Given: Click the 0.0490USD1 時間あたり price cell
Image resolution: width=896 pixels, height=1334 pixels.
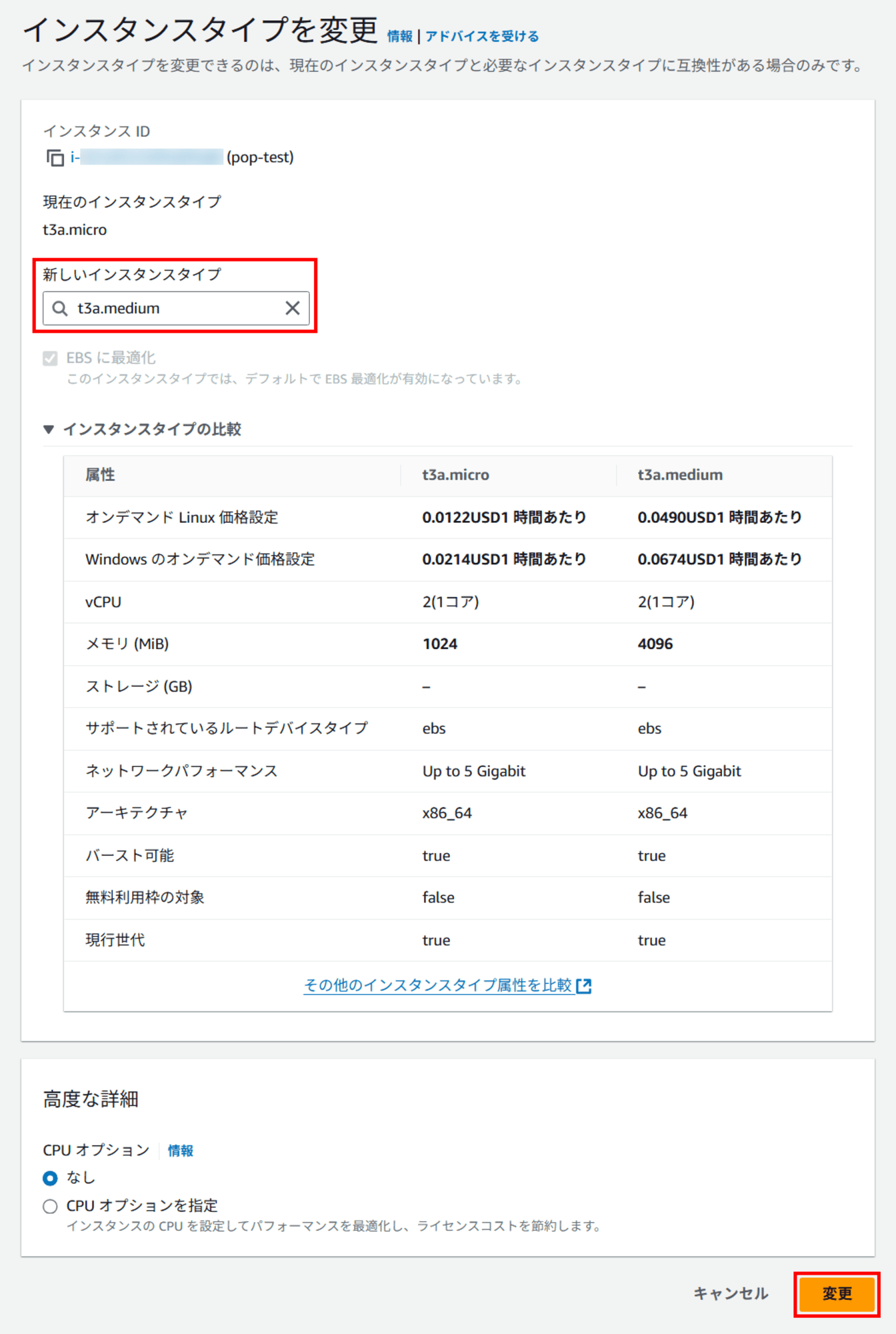Looking at the screenshot, I should [719, 517].
